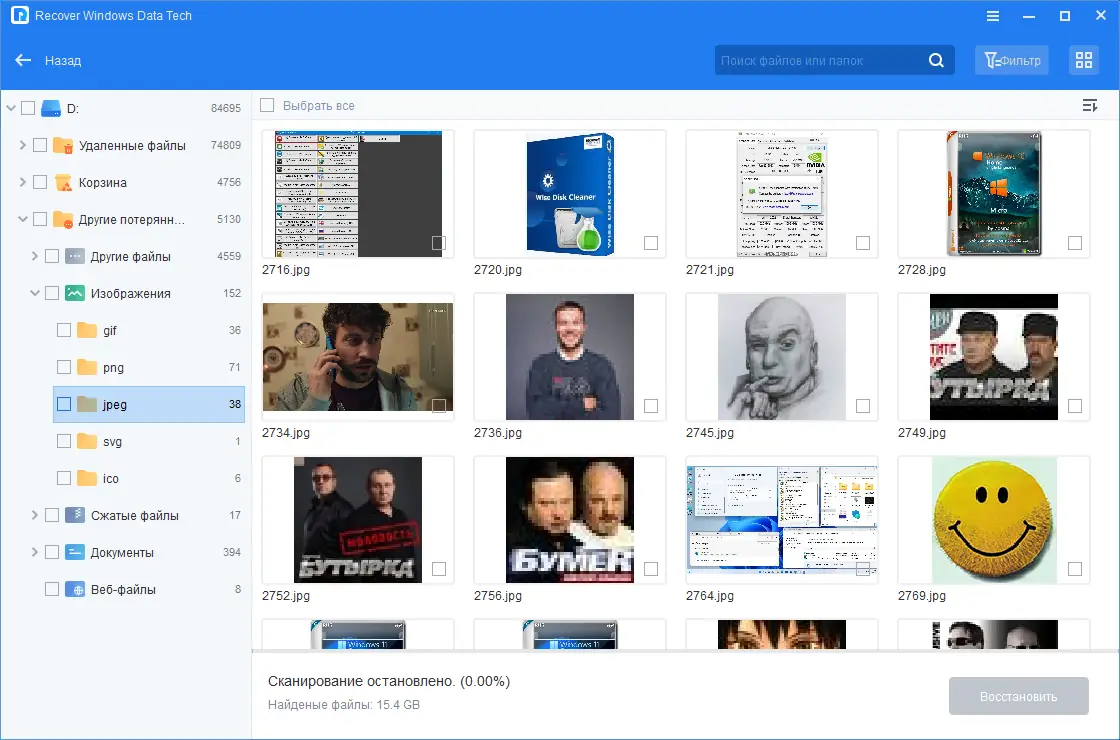Check the Выбрать все checkbox

tap(267, 106)
